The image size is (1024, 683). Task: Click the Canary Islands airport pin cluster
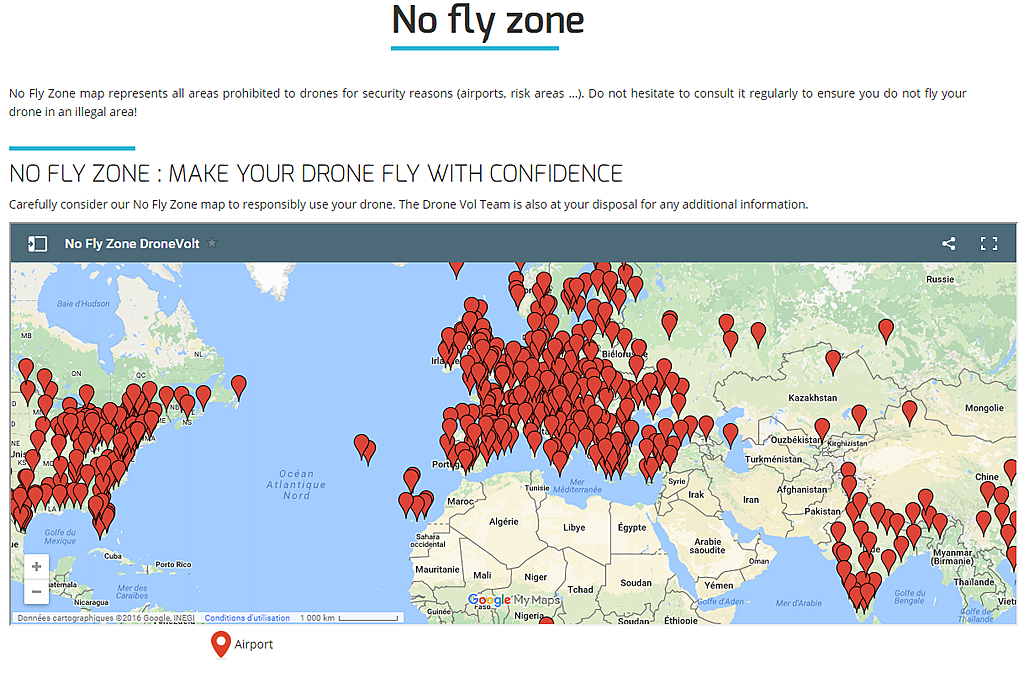(416, 505)
